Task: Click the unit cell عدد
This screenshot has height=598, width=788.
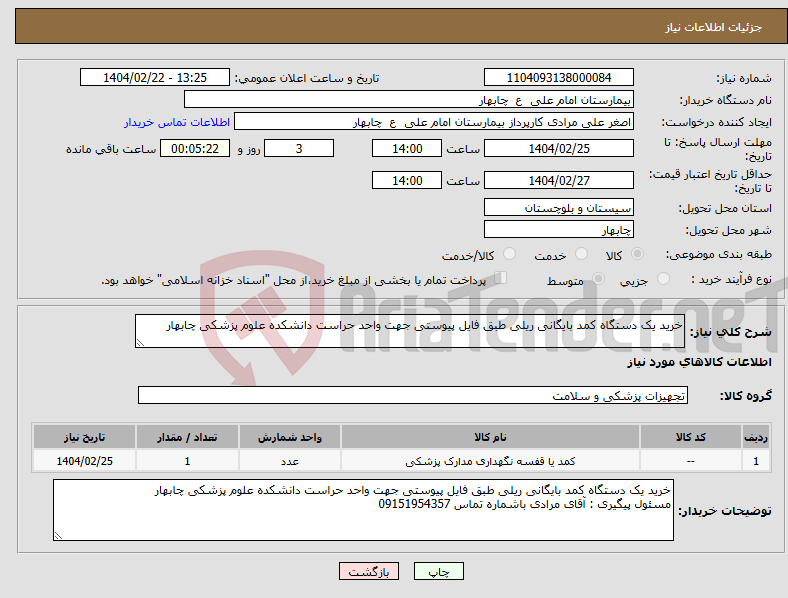Action: tap(290, 461)
